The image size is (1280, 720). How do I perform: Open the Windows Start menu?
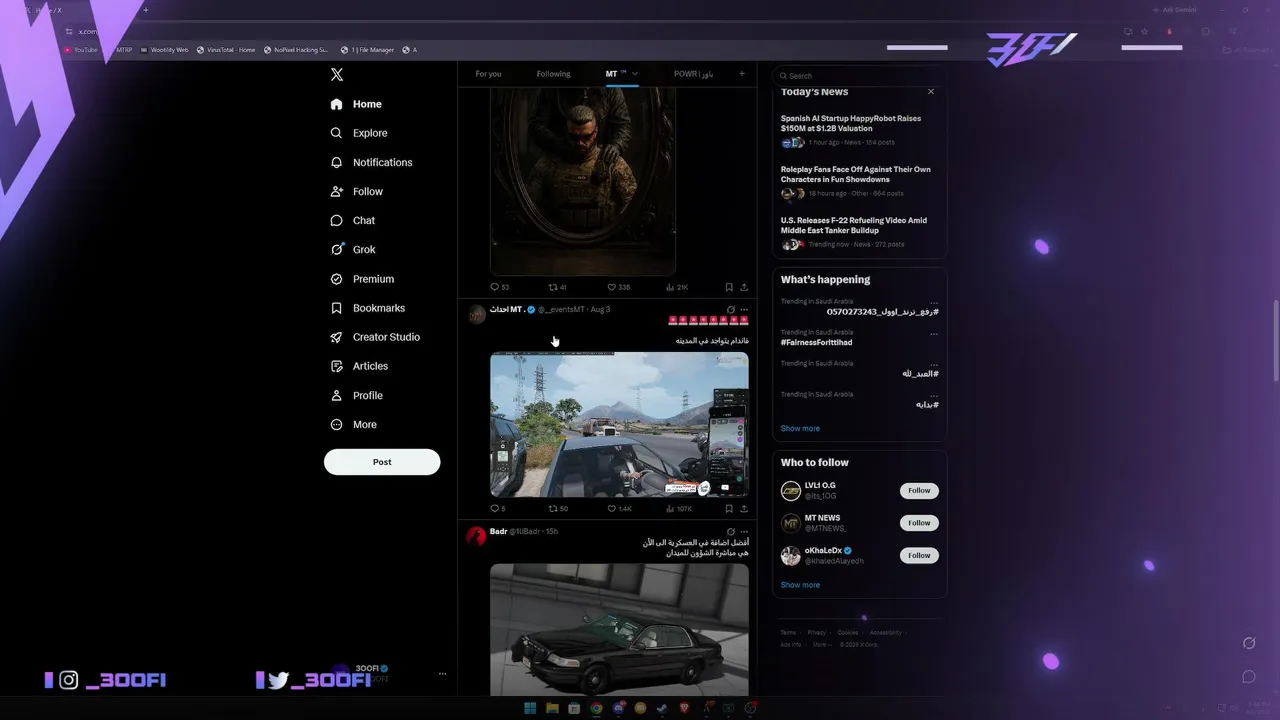[x=530, y=709]
